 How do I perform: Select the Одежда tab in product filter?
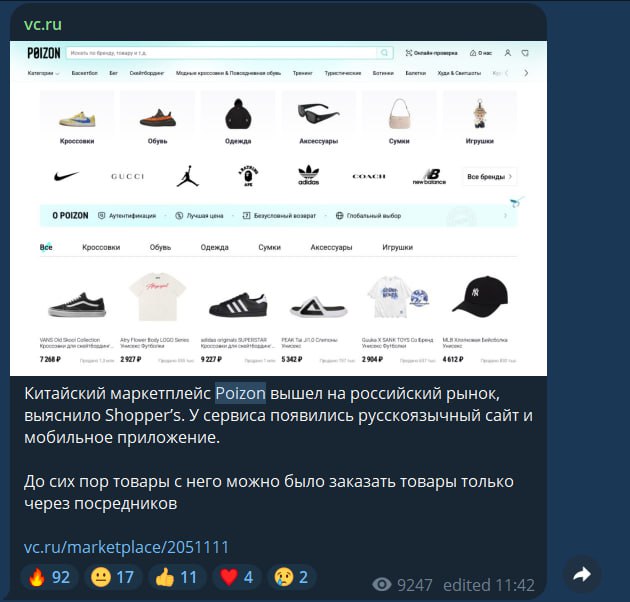(215, 247)
